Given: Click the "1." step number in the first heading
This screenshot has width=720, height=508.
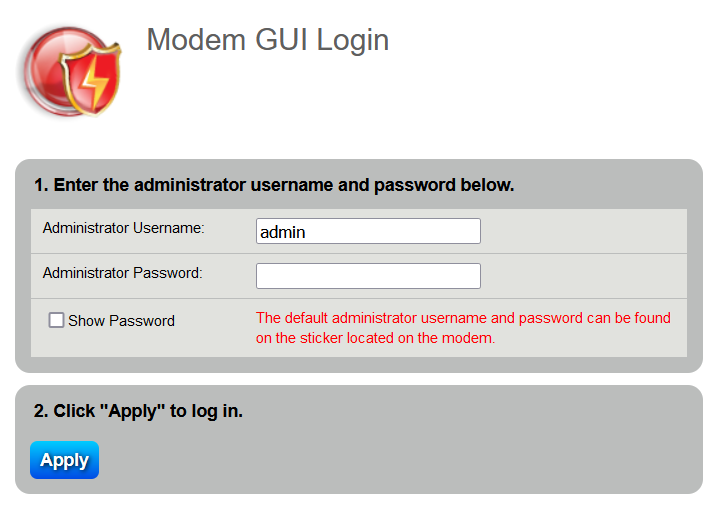Looking at the screenshot, I should coord(41,185).
